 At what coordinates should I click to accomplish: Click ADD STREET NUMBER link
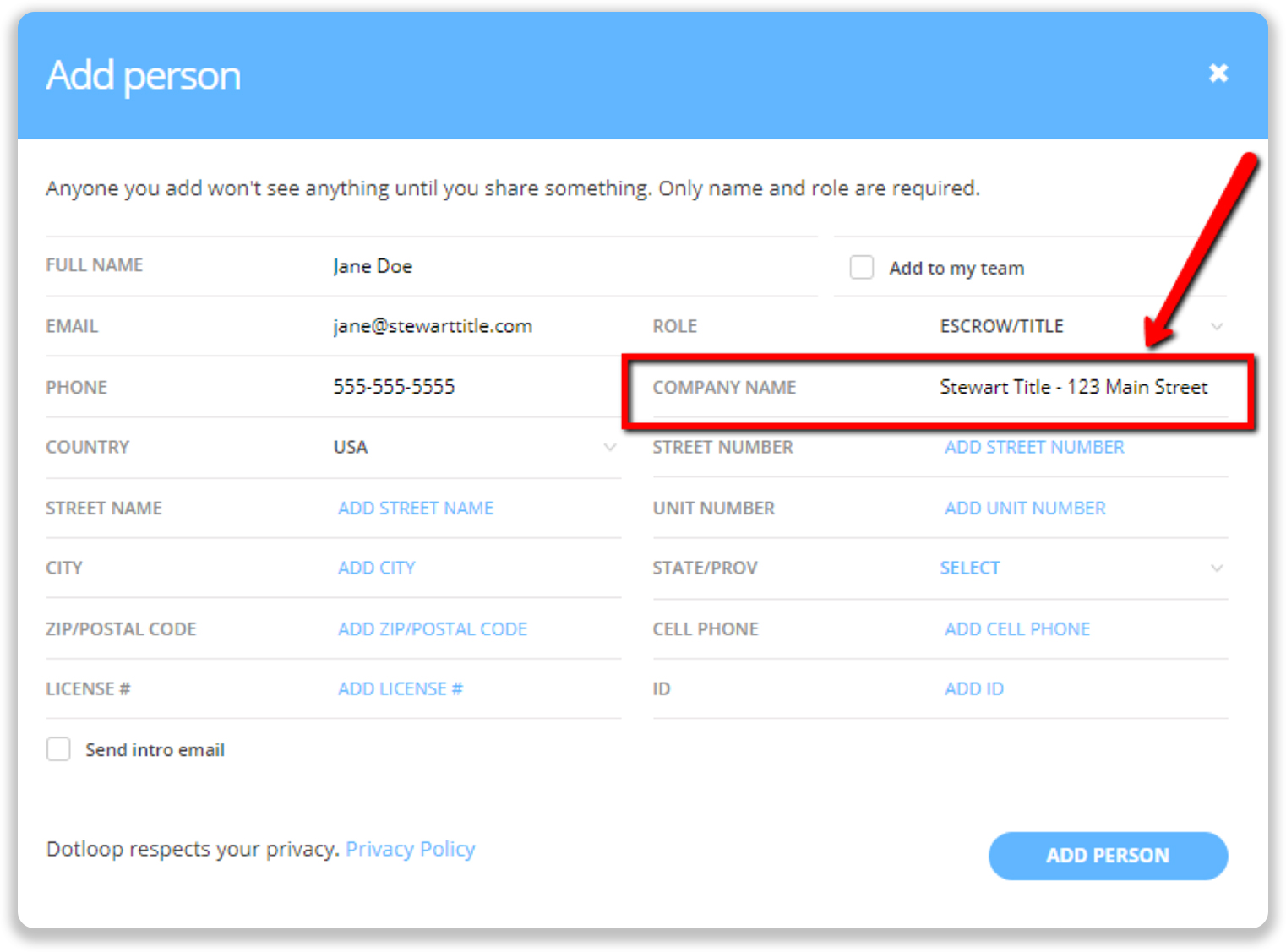(1034, 447)
